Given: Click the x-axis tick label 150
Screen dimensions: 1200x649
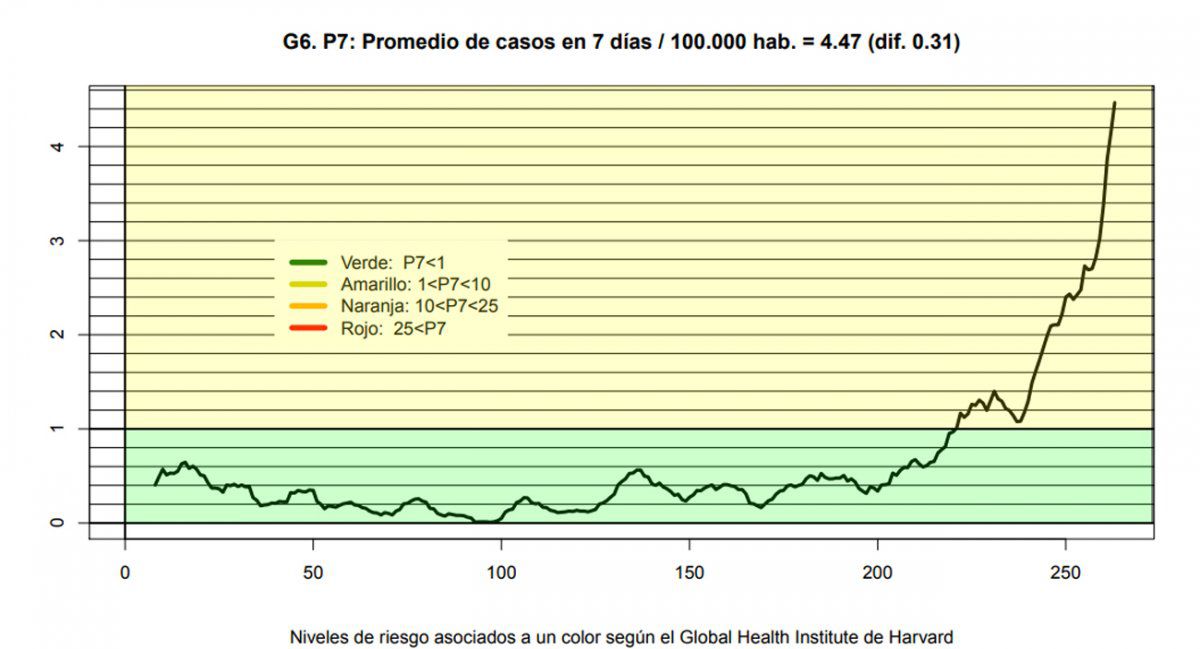Looking at the screenshot, I should [689, 573].
